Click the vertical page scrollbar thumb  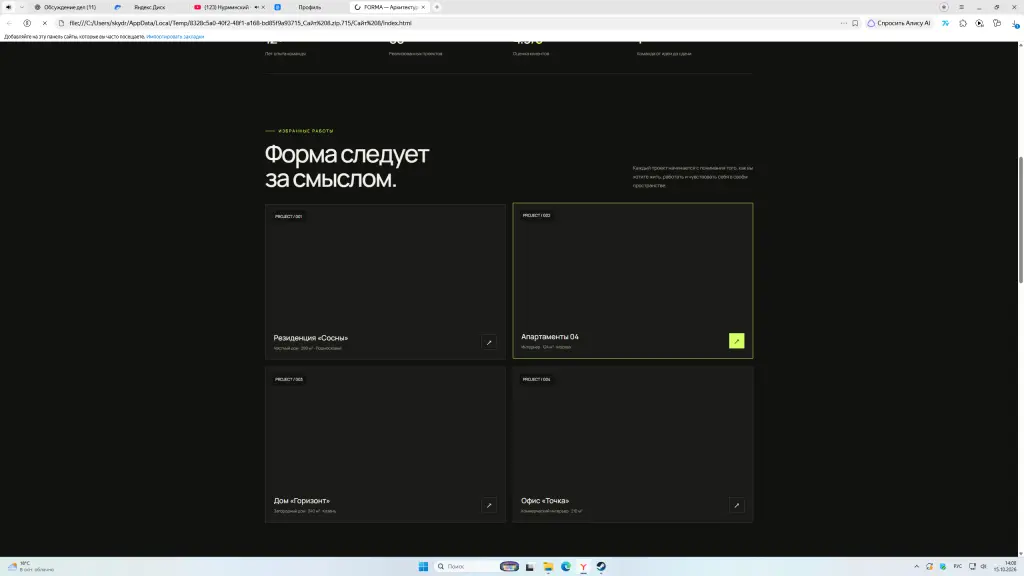pyautogui.click(x=1021, y=220)
